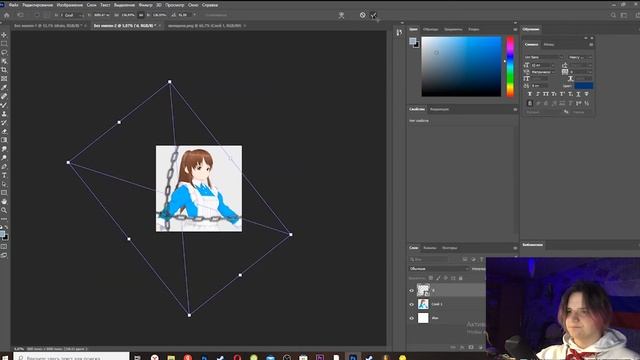Open the font family dropdown
This screenshot has width=640, height=360.
point(544,57)
